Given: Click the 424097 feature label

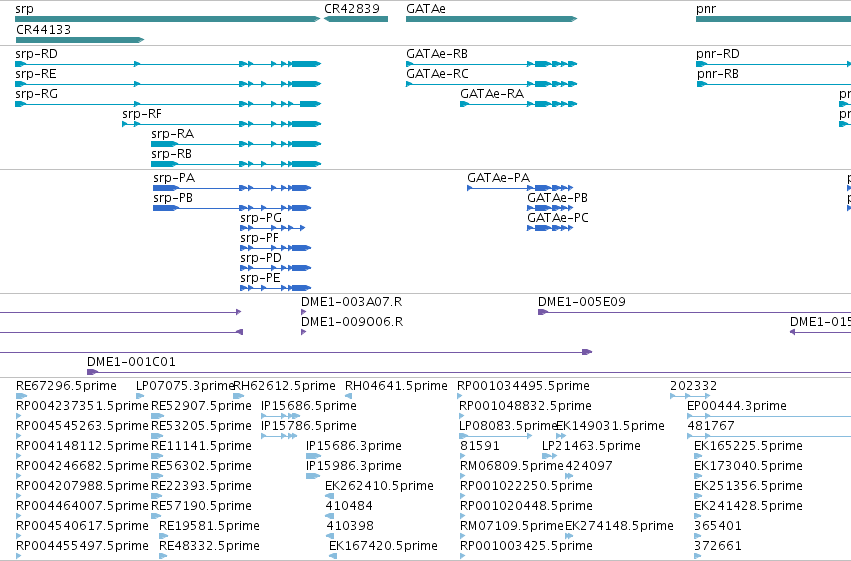Looking at the screenshot, I should (589, 466).
